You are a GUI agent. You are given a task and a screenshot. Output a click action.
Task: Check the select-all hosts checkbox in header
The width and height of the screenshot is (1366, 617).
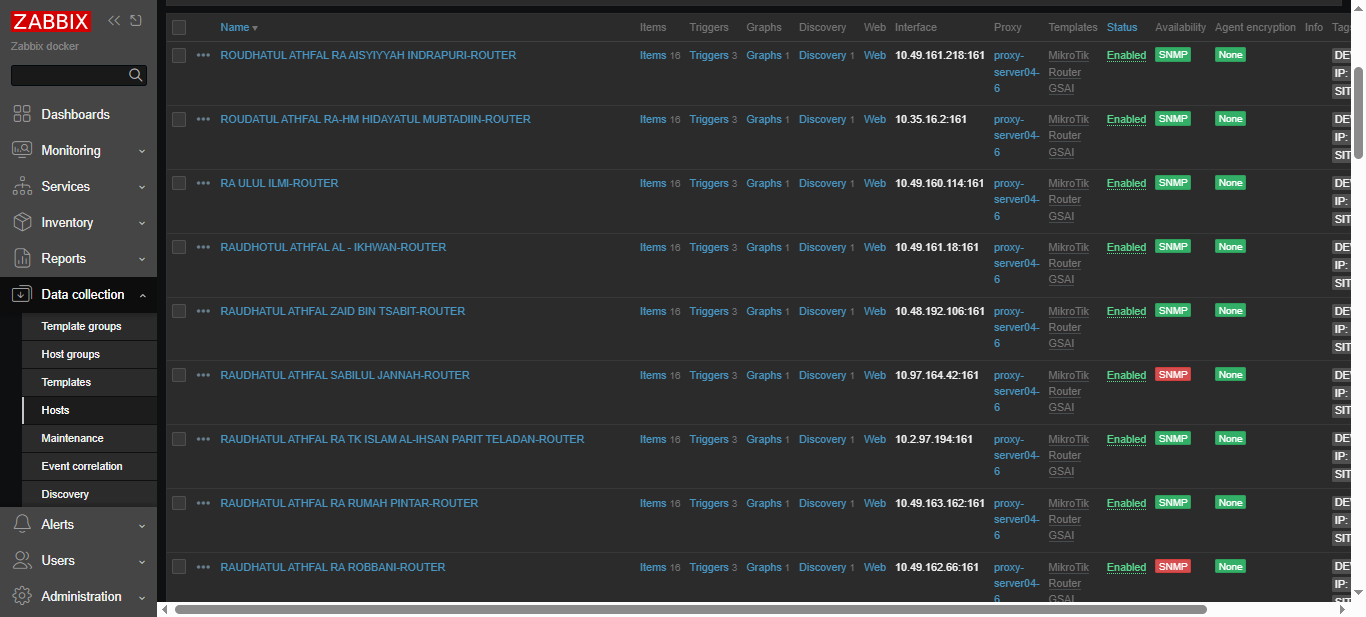pos(179,27)
